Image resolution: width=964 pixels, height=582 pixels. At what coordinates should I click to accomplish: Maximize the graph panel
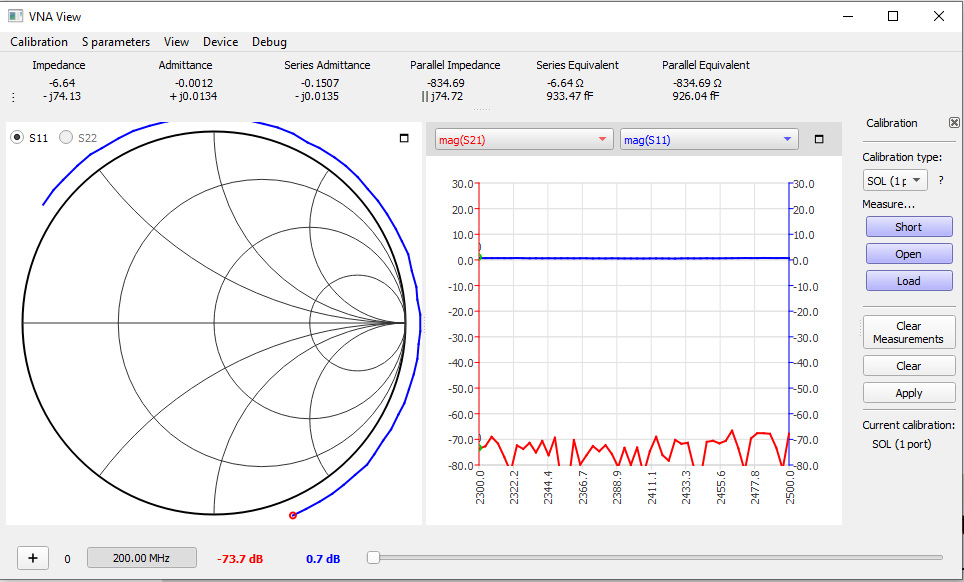[819, 140]
